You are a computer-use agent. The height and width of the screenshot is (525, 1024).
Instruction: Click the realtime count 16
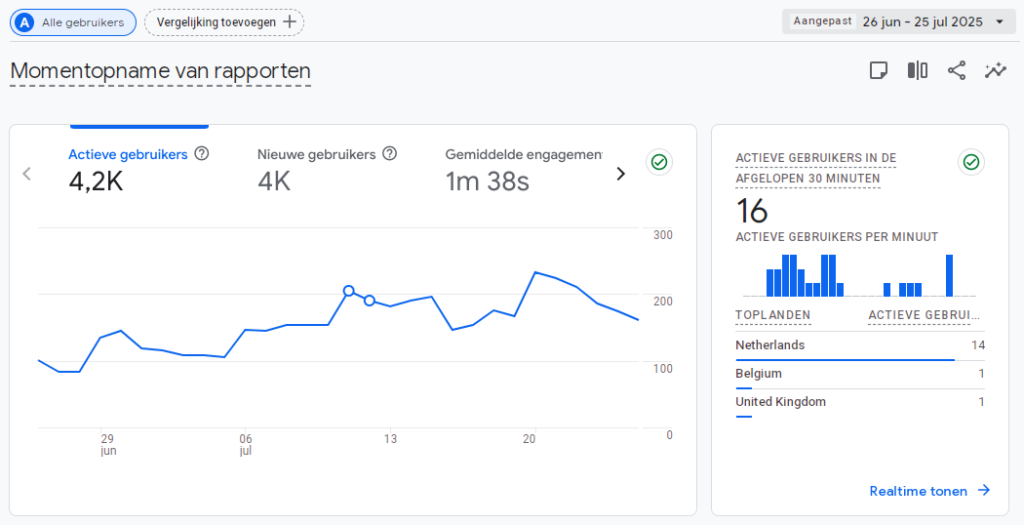[752, 211]
